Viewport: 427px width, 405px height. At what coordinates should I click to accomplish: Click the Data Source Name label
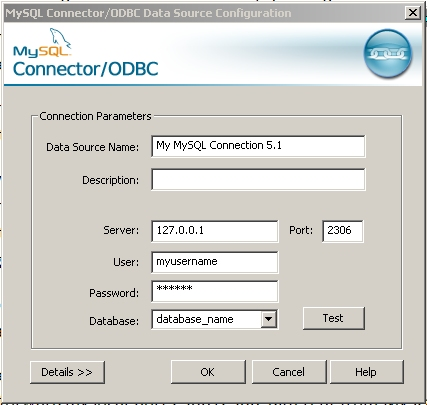(92, 147)
